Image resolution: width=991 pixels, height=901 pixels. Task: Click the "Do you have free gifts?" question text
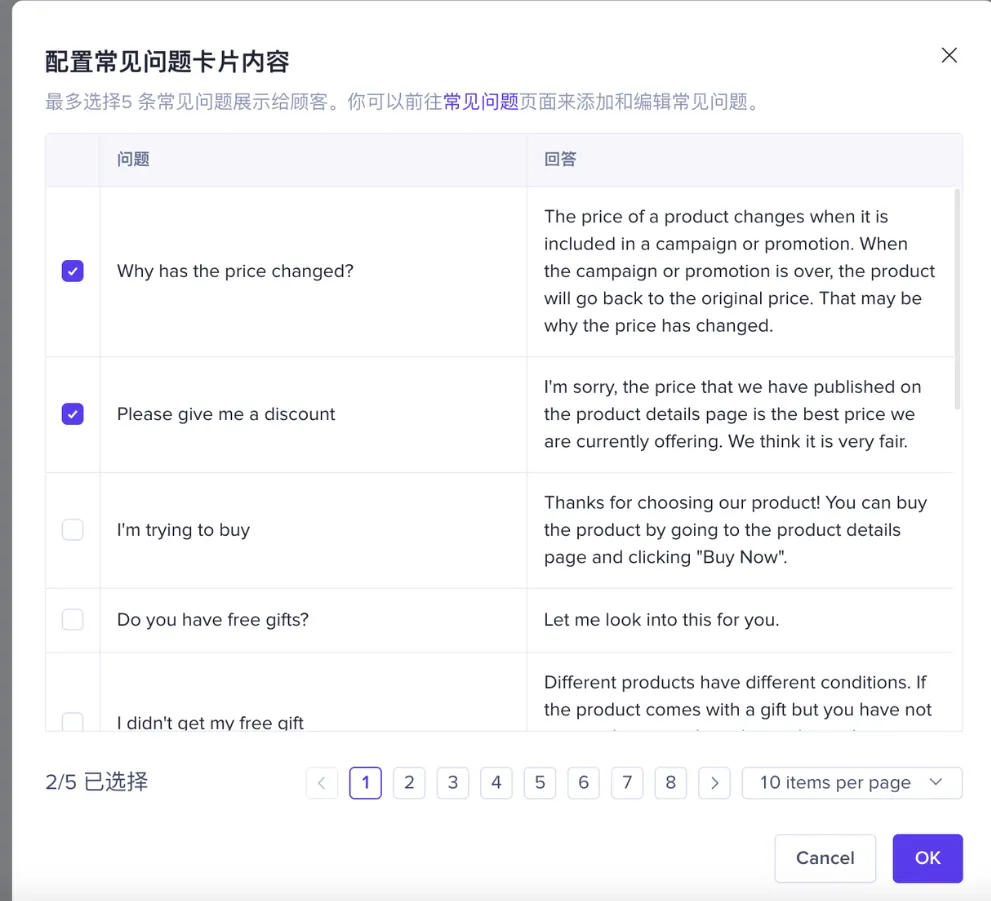pyautogui.click(x=213, y=620)
